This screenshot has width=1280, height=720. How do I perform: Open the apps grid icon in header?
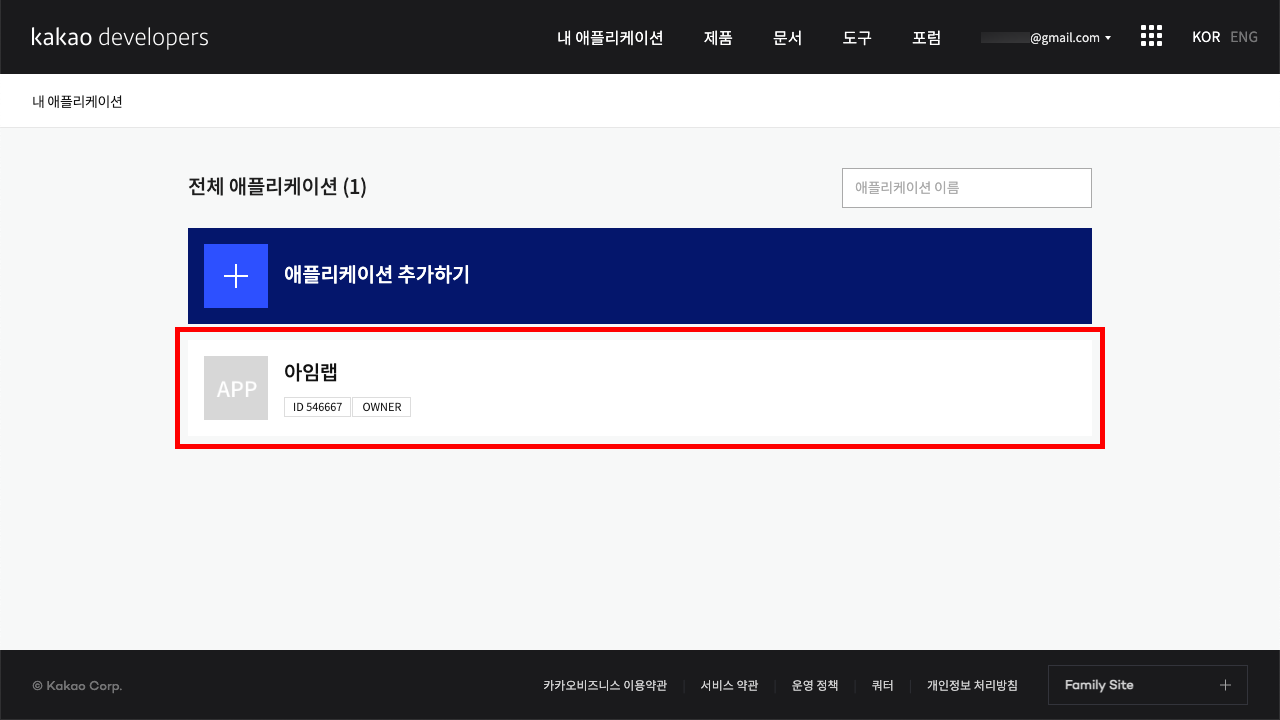click(x=1151, y=37)
